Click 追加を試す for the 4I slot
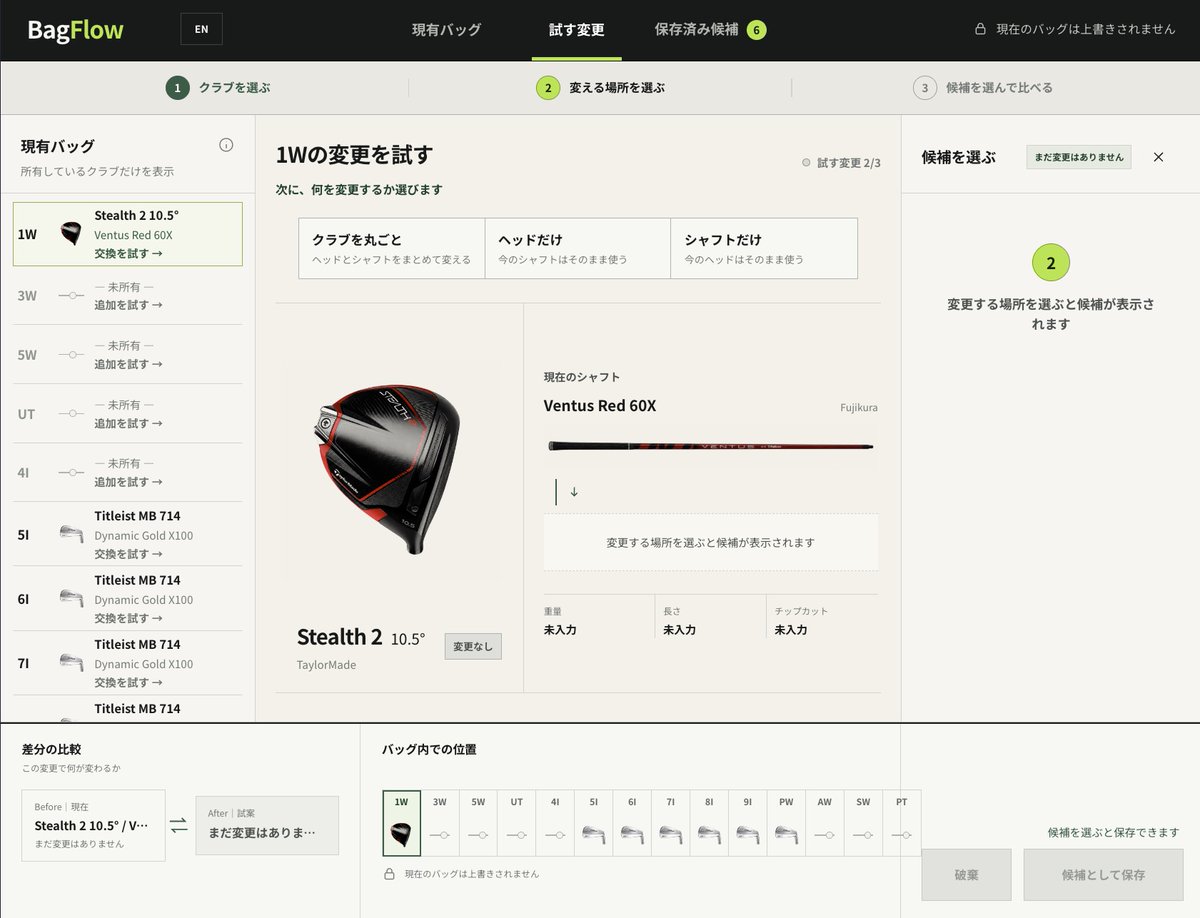 coord(128,482)
